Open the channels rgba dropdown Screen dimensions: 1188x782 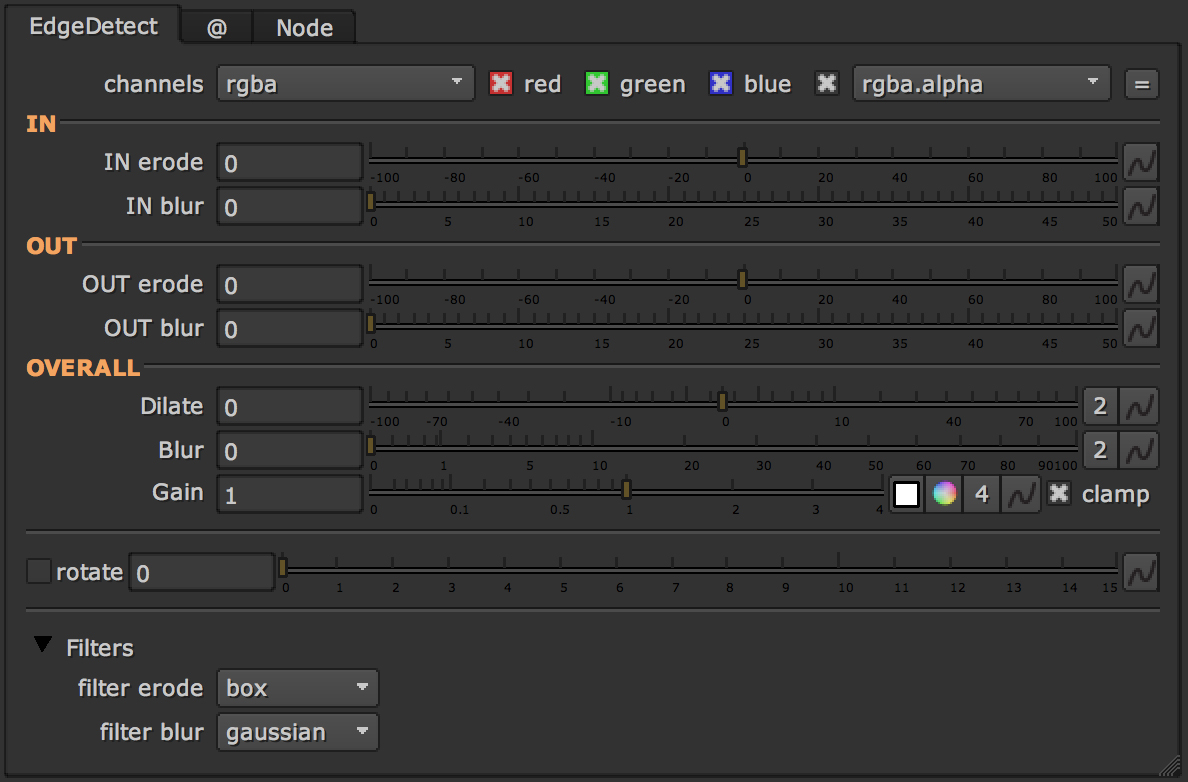point(345,84)
